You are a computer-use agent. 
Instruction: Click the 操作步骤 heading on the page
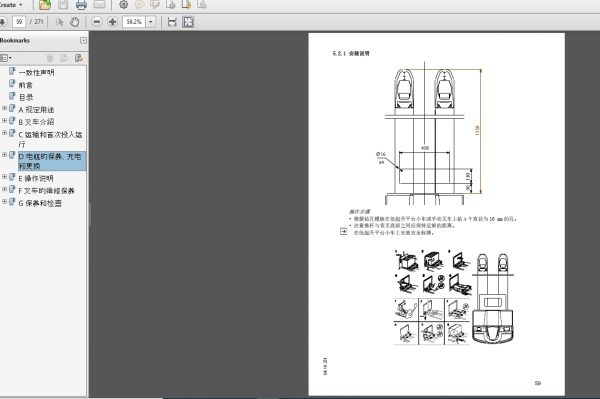point(359,211)
